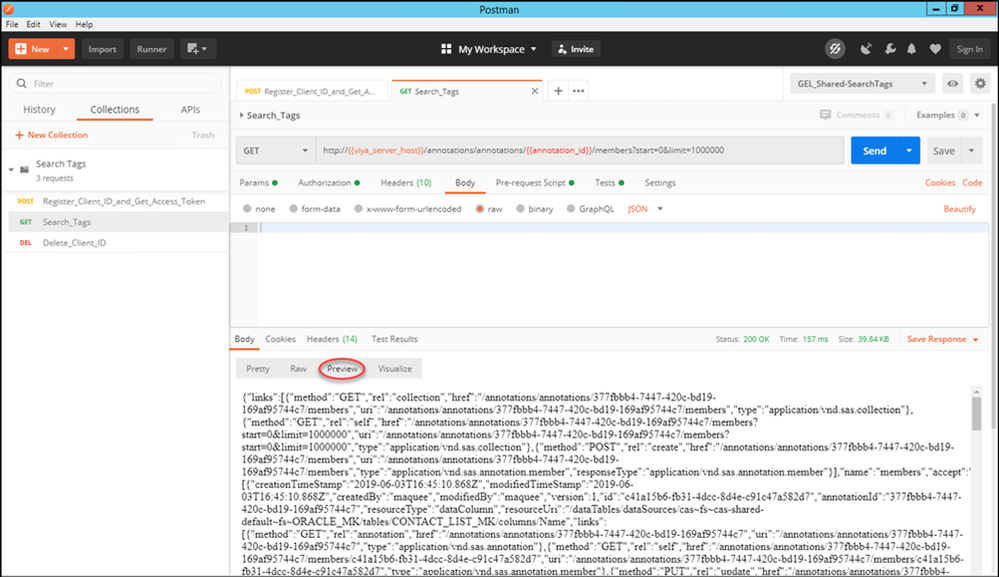Click the search magnifier in Filter
The image size is (999, 577).
point(22,83)
